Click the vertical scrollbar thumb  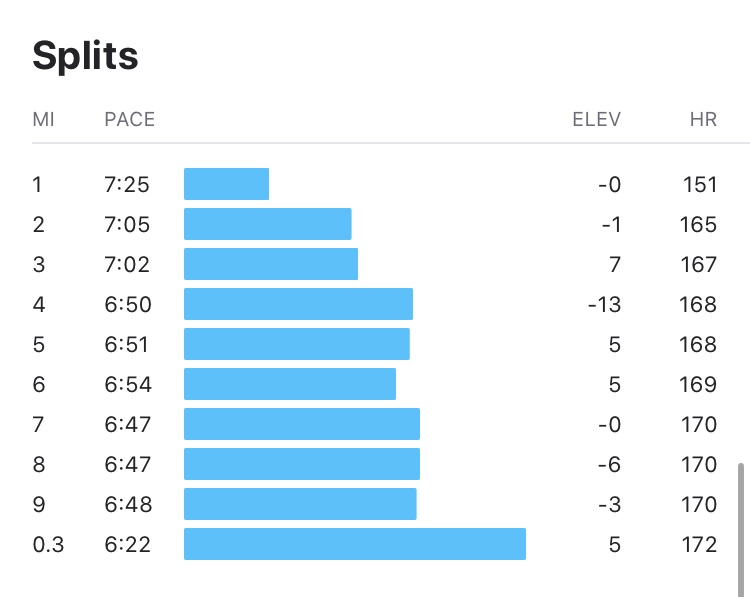(740, 523)
